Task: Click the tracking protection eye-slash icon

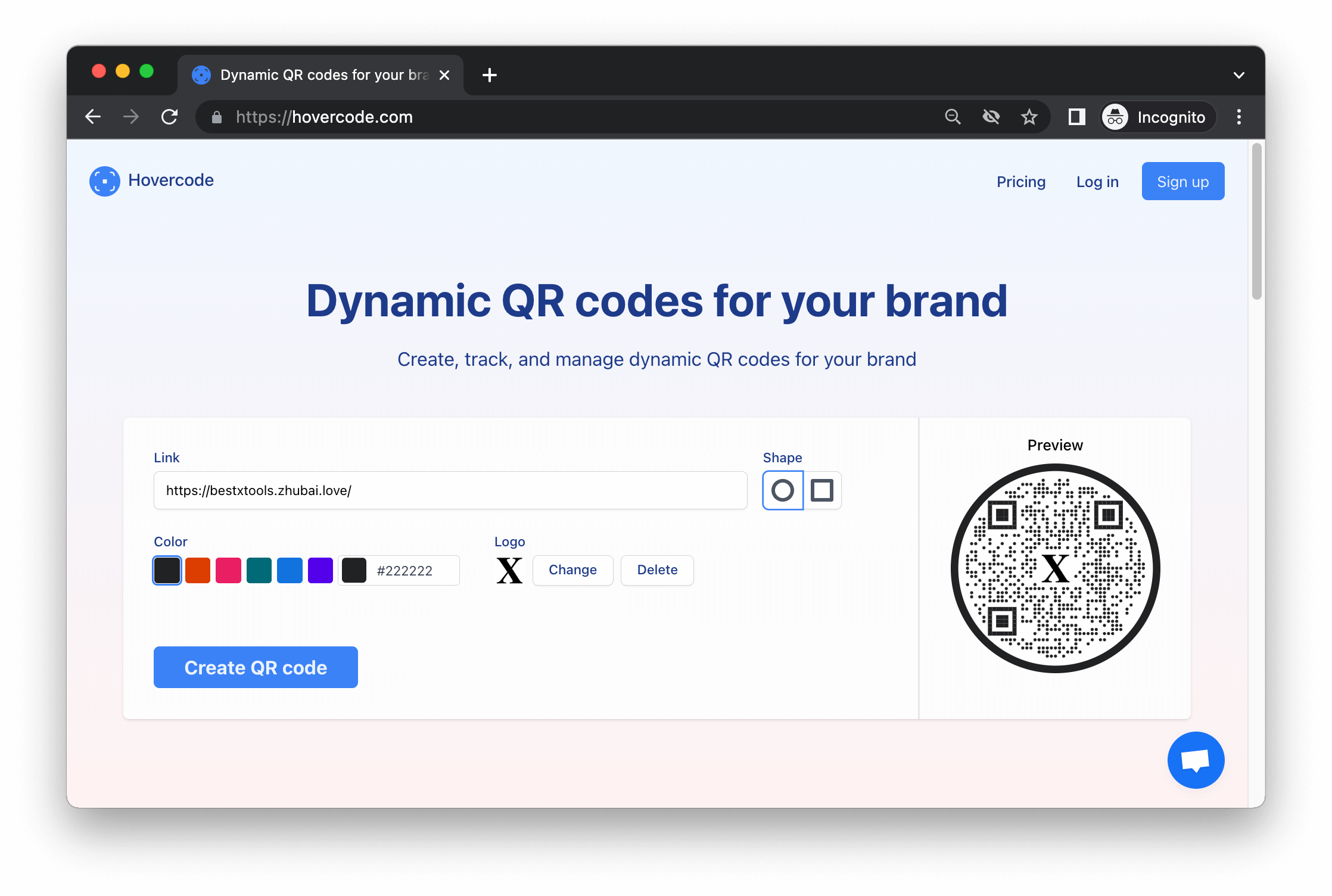Action: pyautogui.click(x=991, y=117)
